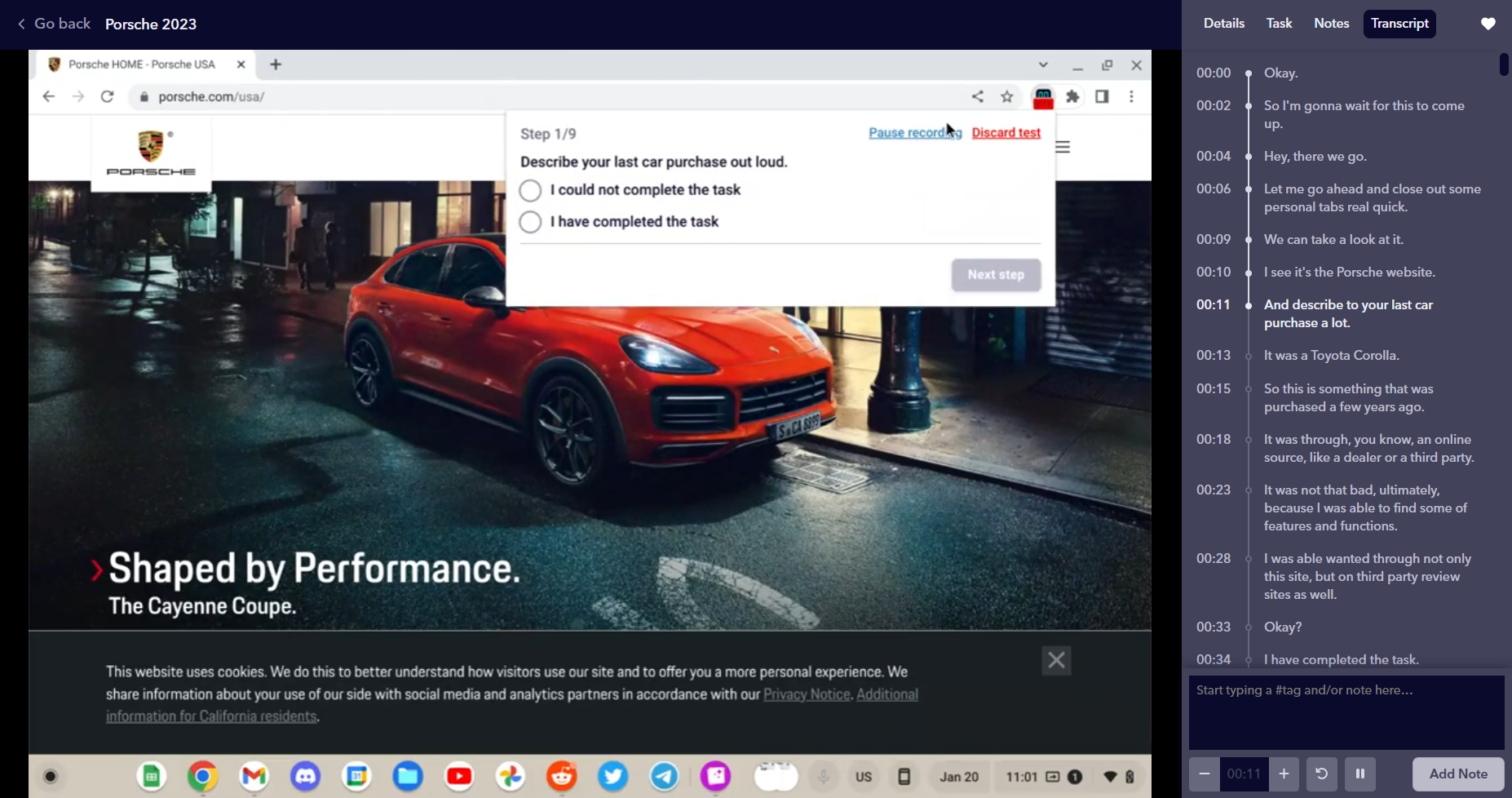The width and height of the screenshot is (1512, 798).
Task: Open the Chrome three-dot menu
Action: 1131,96
